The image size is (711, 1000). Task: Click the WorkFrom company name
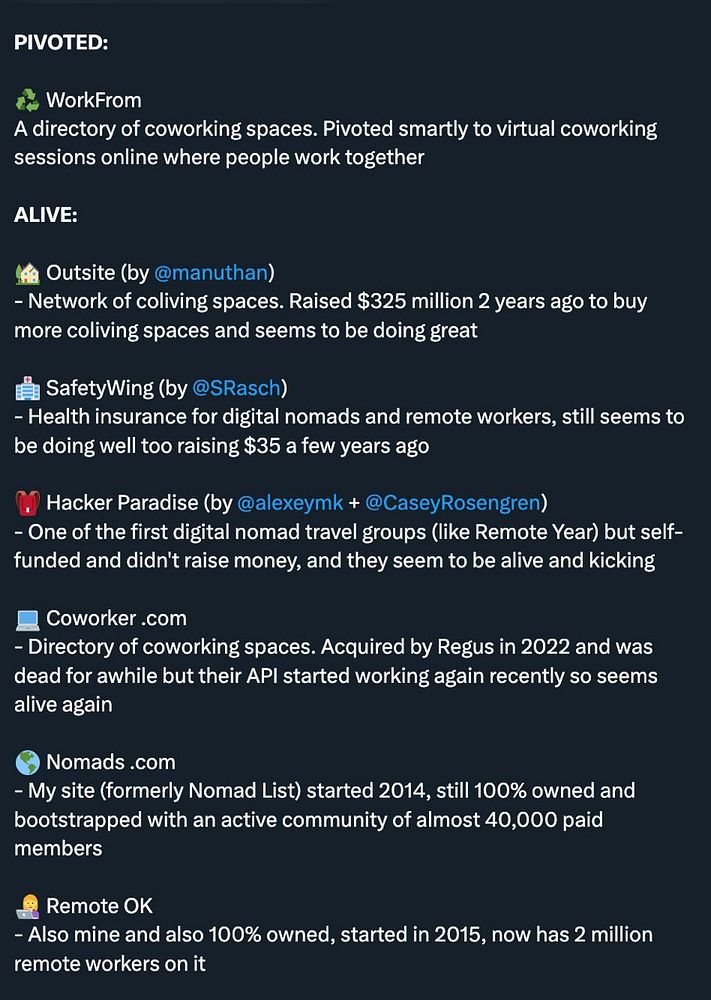[x=93, y=100]
